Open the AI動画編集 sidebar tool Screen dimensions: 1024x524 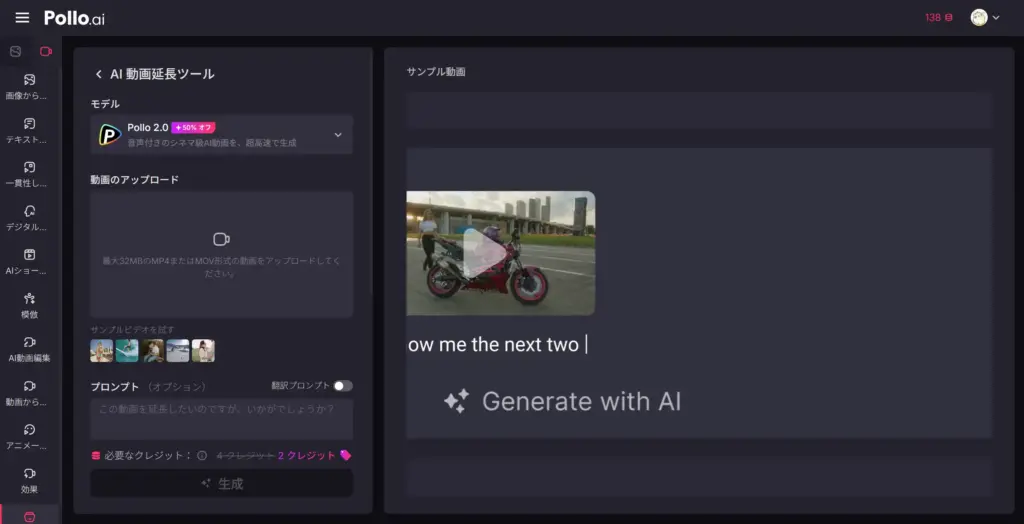point(29,350)
